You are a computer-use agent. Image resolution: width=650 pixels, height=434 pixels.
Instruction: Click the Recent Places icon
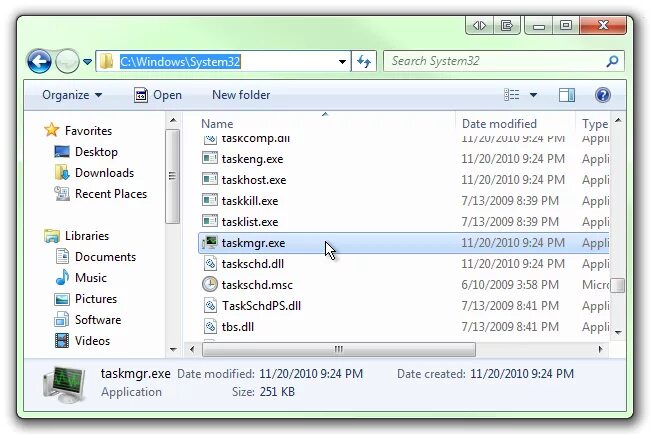62,194
